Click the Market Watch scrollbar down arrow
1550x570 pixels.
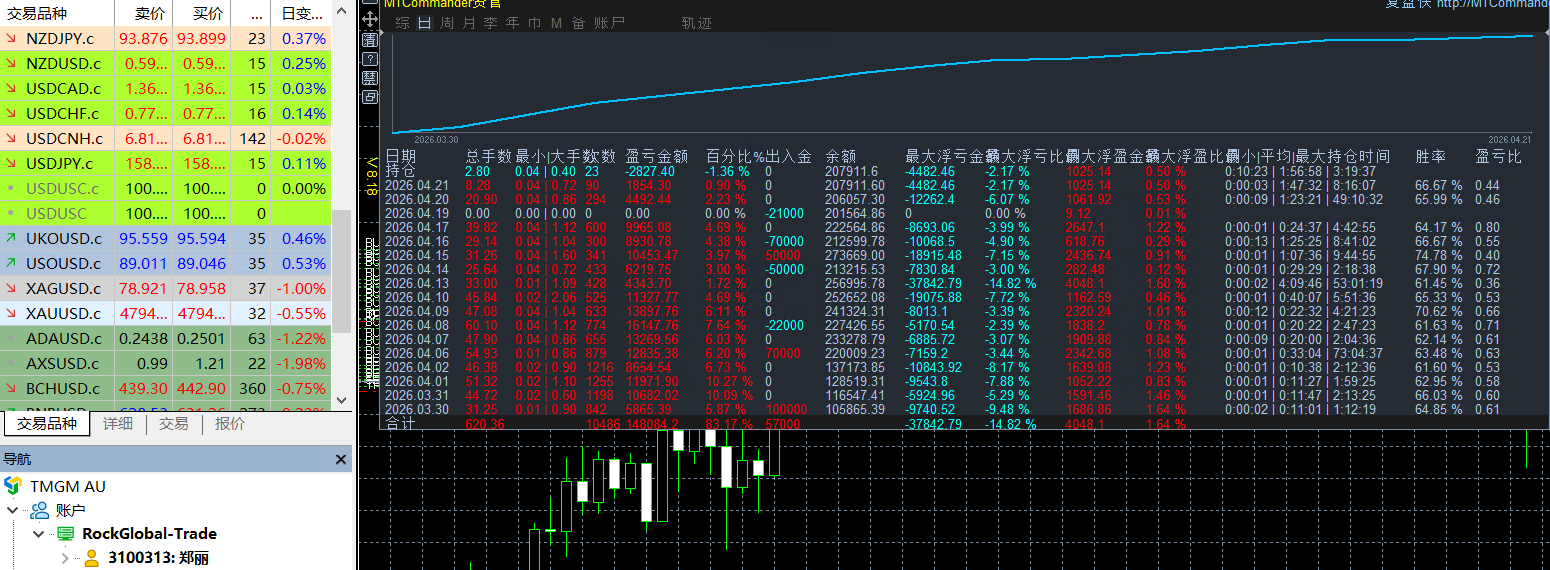pyautogui.click(x=342, y=399)
